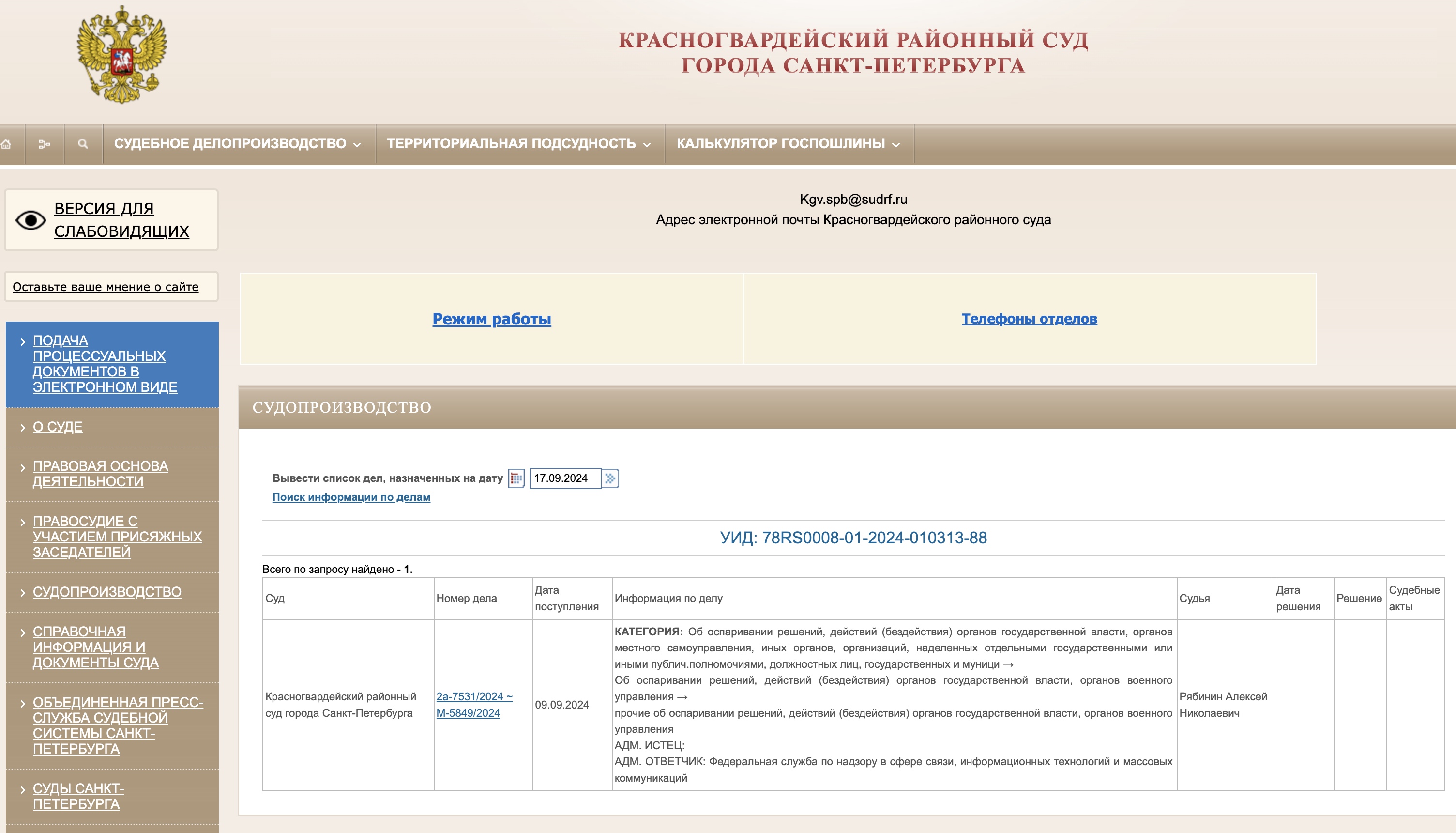Click the home icon in navigation bar
1456x833 pixels.
click(x=6, y=144)
